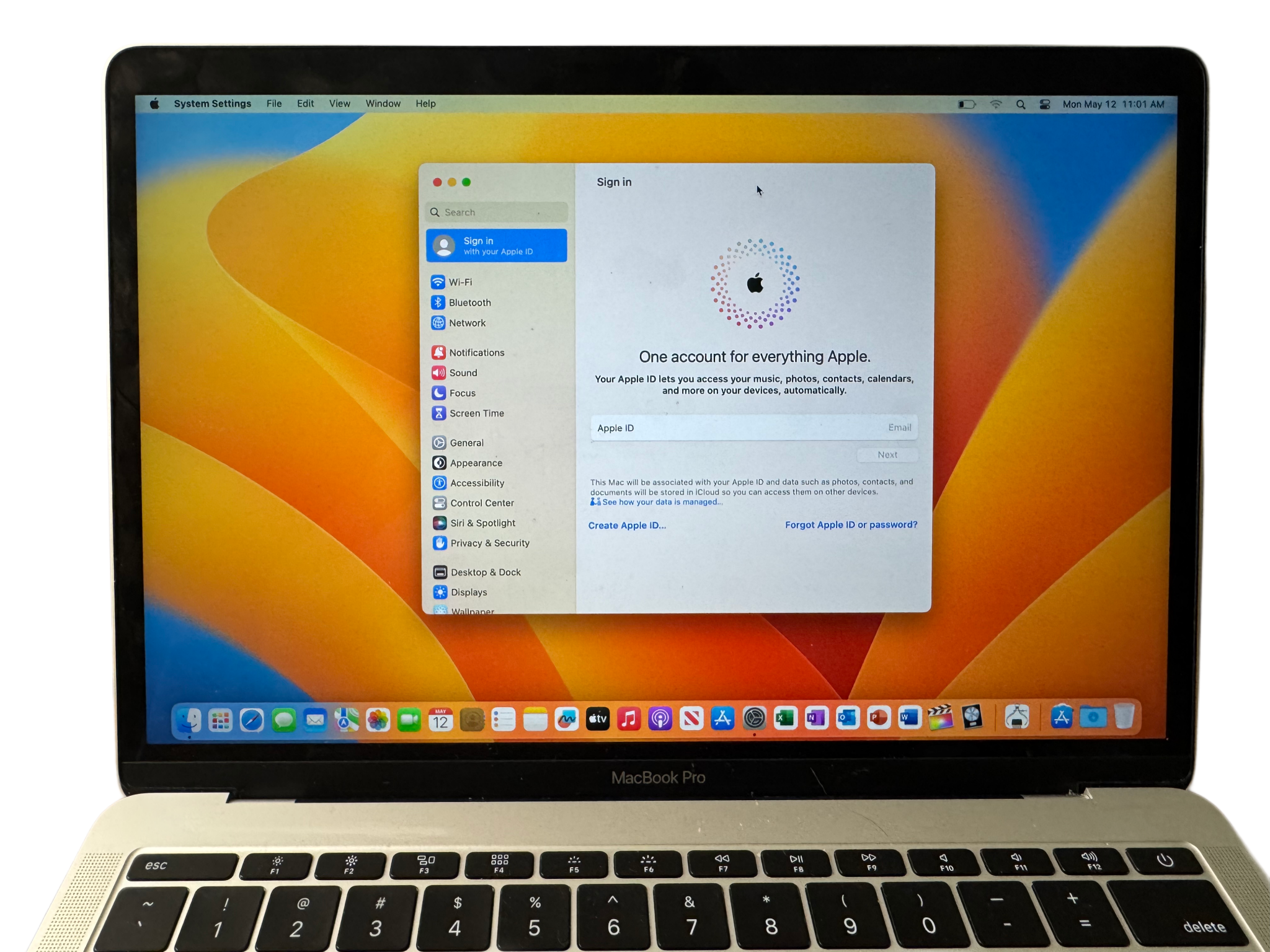Click Create Apple ID link
This screenshot has width=1270, height=952.
pos(627,525)
